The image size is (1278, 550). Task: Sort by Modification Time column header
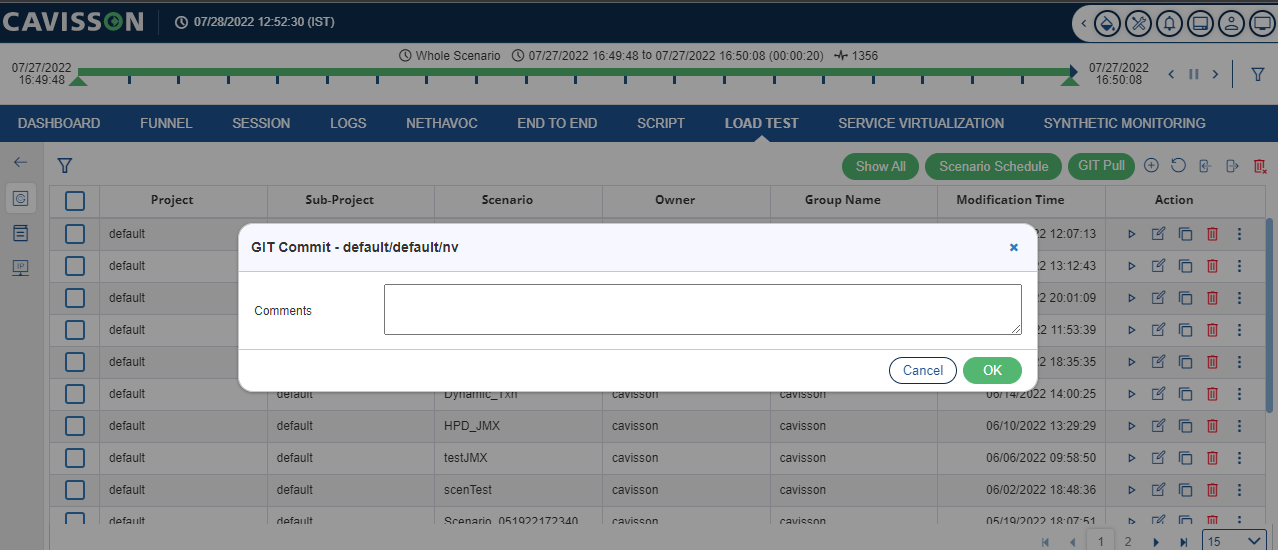(x=1010, y=200)
